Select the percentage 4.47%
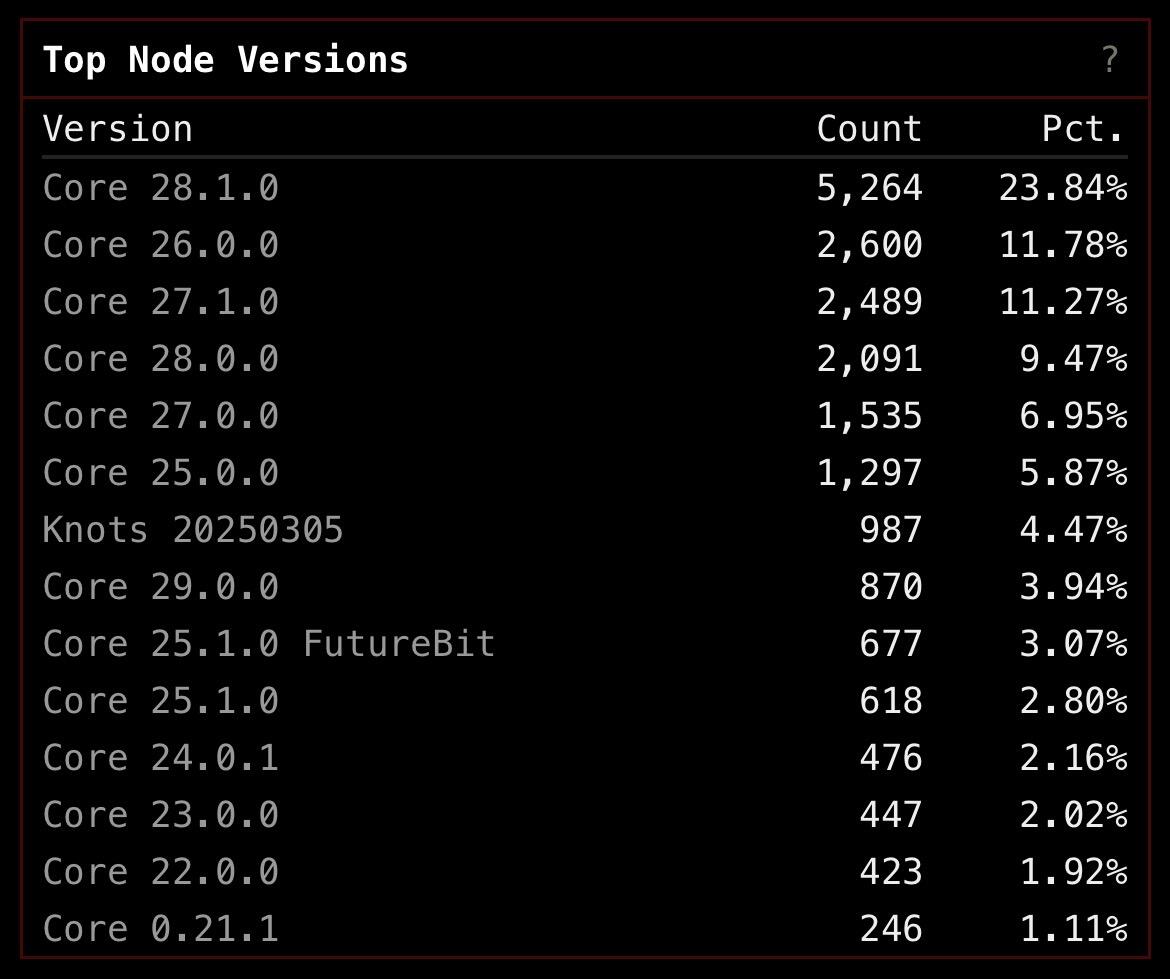Viewport: 1170px width, 979px height. [x=1074, y=530]
